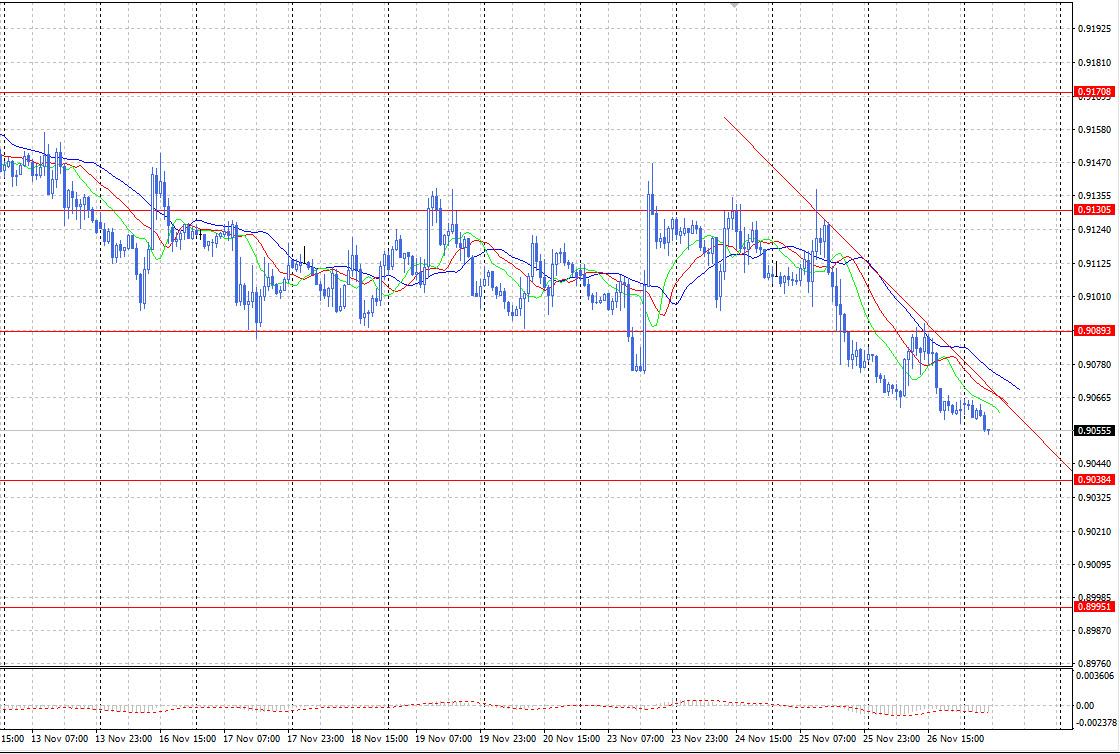Click the price scale value 0.89760
This screenshot has width=1120, height=754.
pos(1094,663)
